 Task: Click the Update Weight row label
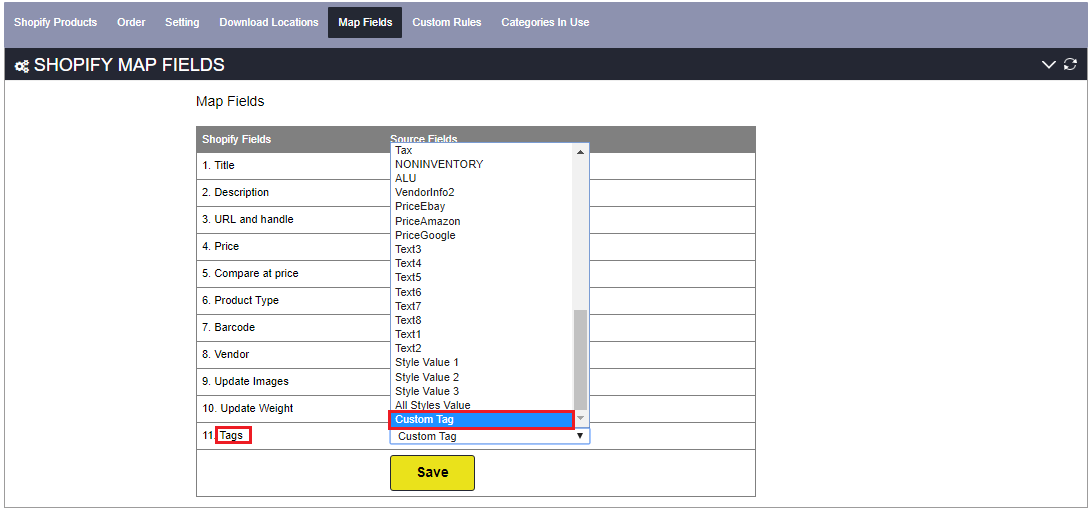[x=248, y=408]
